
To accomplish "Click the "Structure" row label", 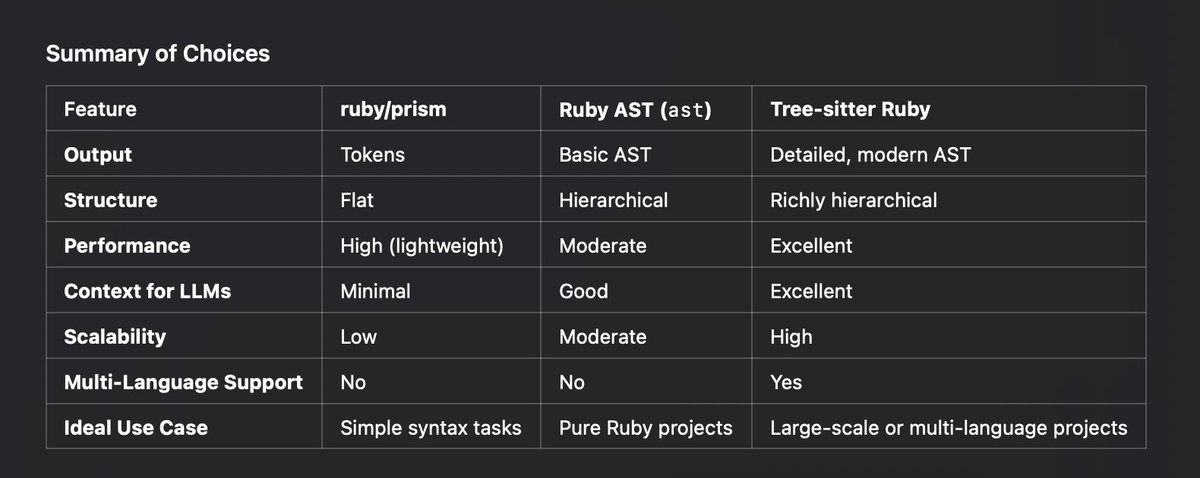I will point(110,200).
